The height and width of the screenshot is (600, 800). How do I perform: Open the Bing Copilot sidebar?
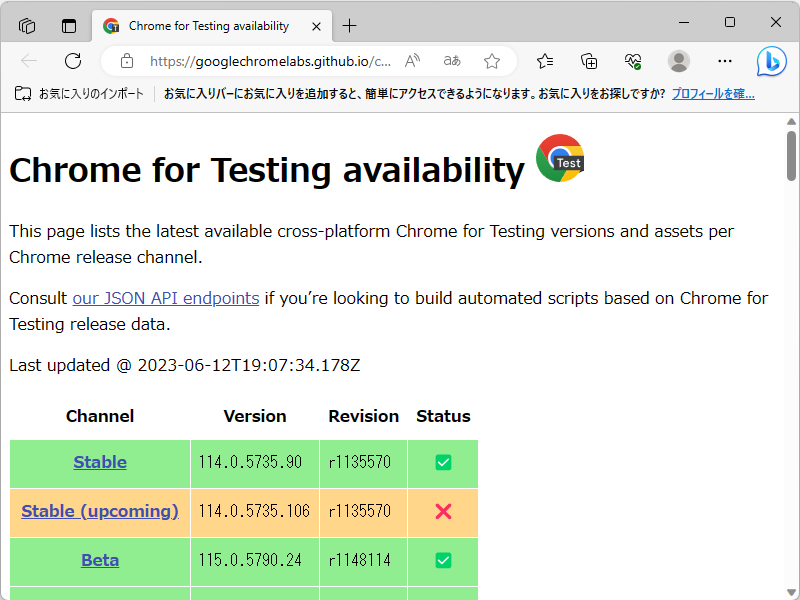[771, 61]
